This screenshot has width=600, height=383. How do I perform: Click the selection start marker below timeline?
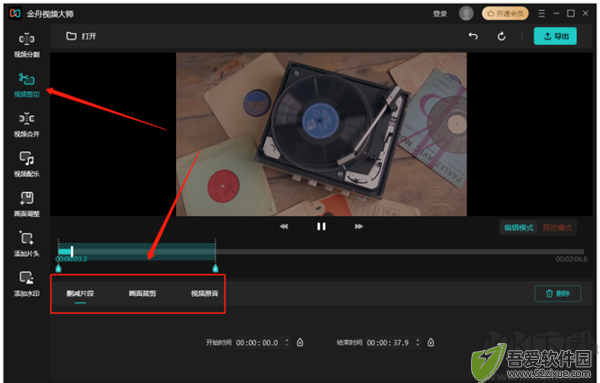pyautogui.click(x=58, y=268)
